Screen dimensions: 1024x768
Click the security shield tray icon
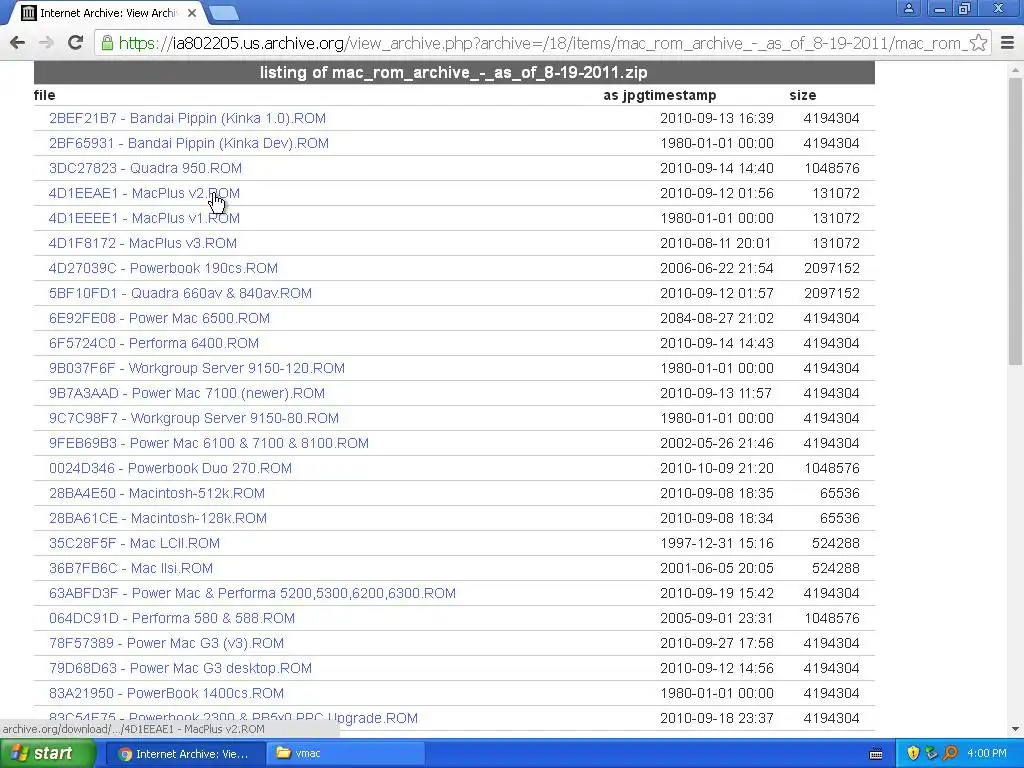pos(913,754)
